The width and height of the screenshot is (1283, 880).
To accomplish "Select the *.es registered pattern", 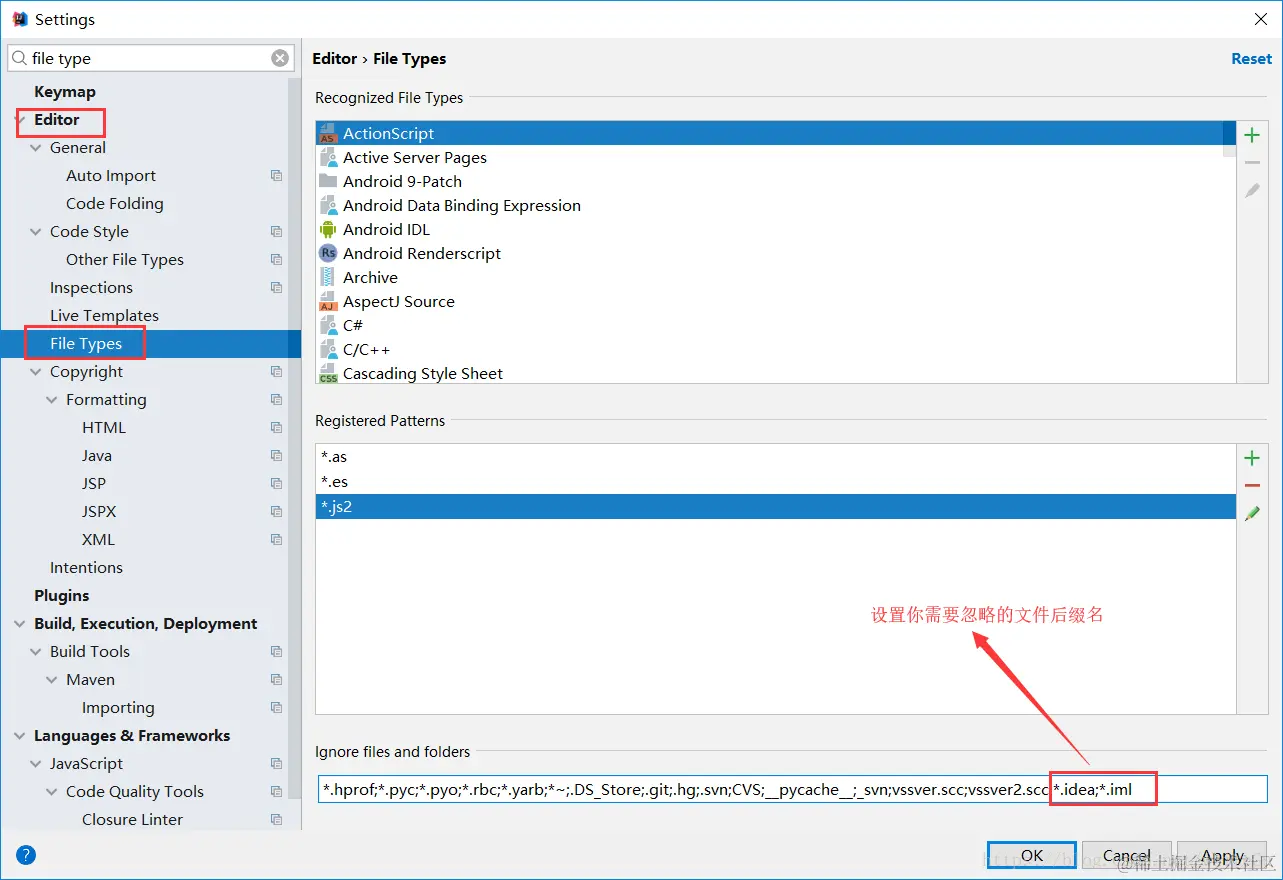I will 776,482.
